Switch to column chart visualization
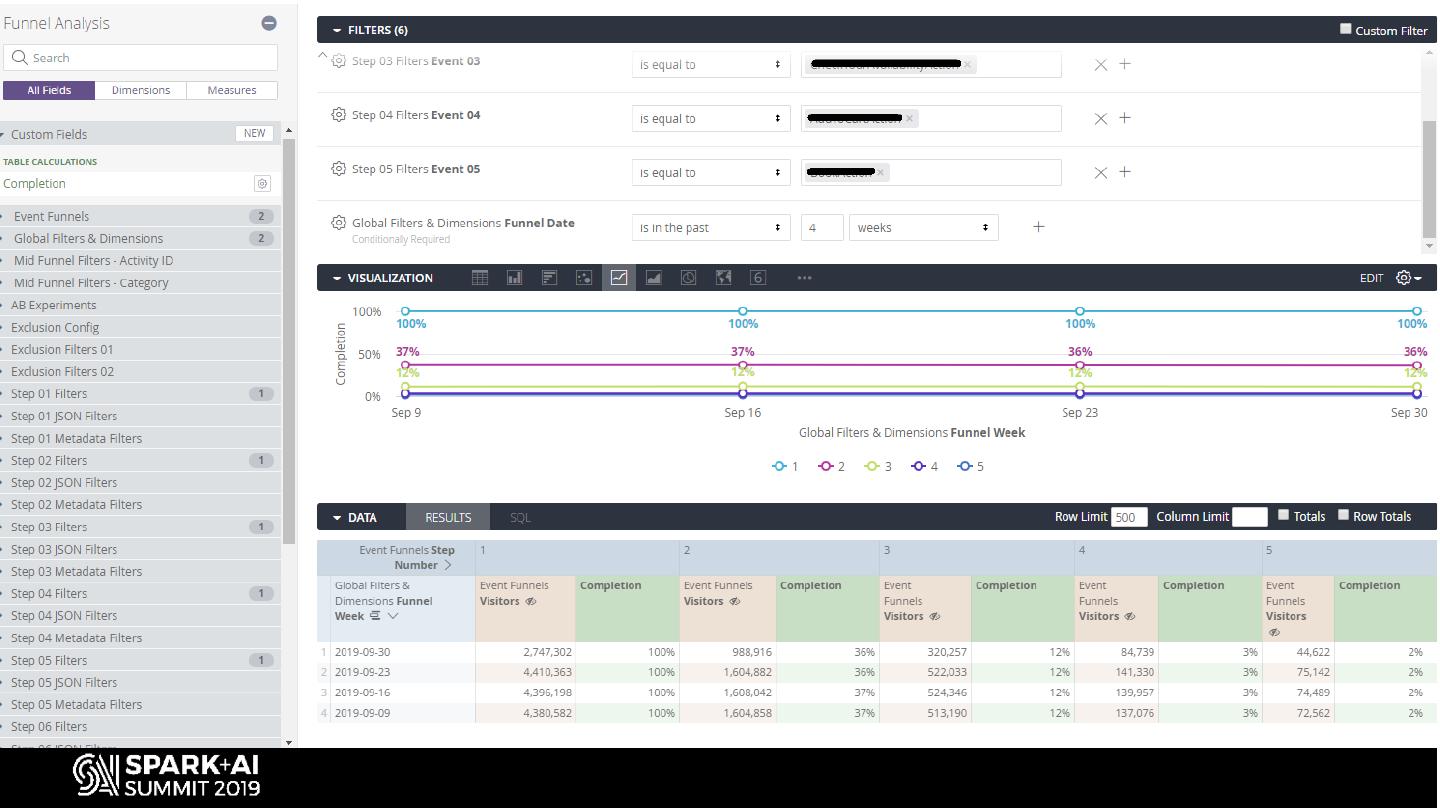This screenshot has width=1440, height=811. coord(515,278)
